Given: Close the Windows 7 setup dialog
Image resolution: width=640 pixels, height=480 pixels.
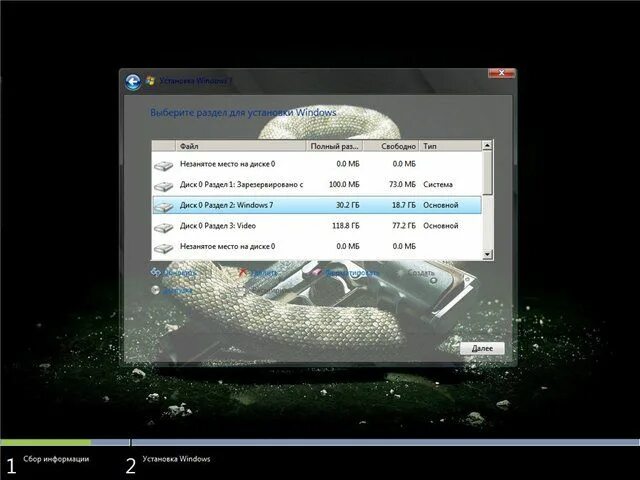Looking at the screenshot, I should tap(502, 73).
